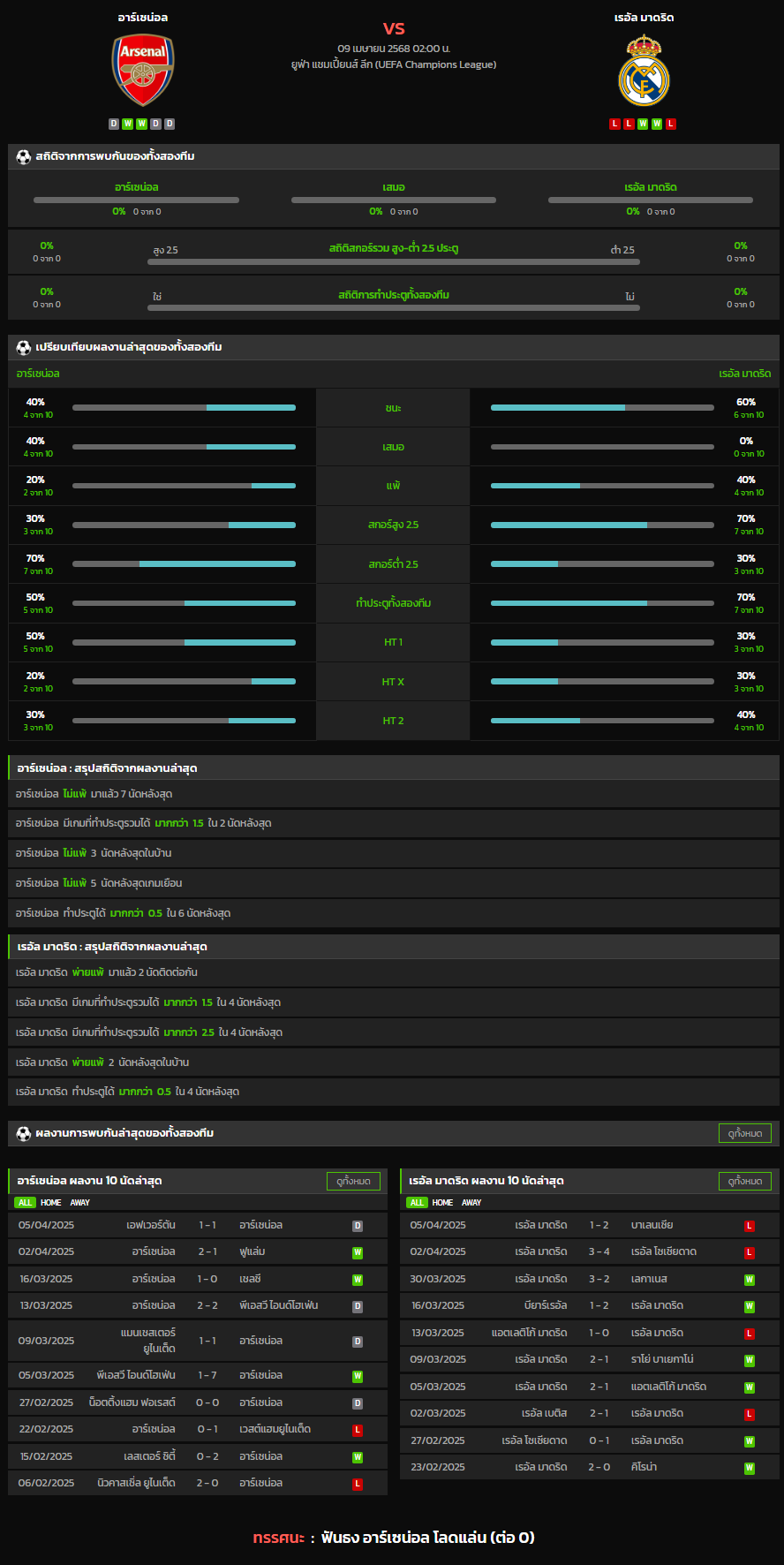784x1565 pixels.
Task: Click Arsenal 7-match unbeaten summary line
Action: [394, 795]
